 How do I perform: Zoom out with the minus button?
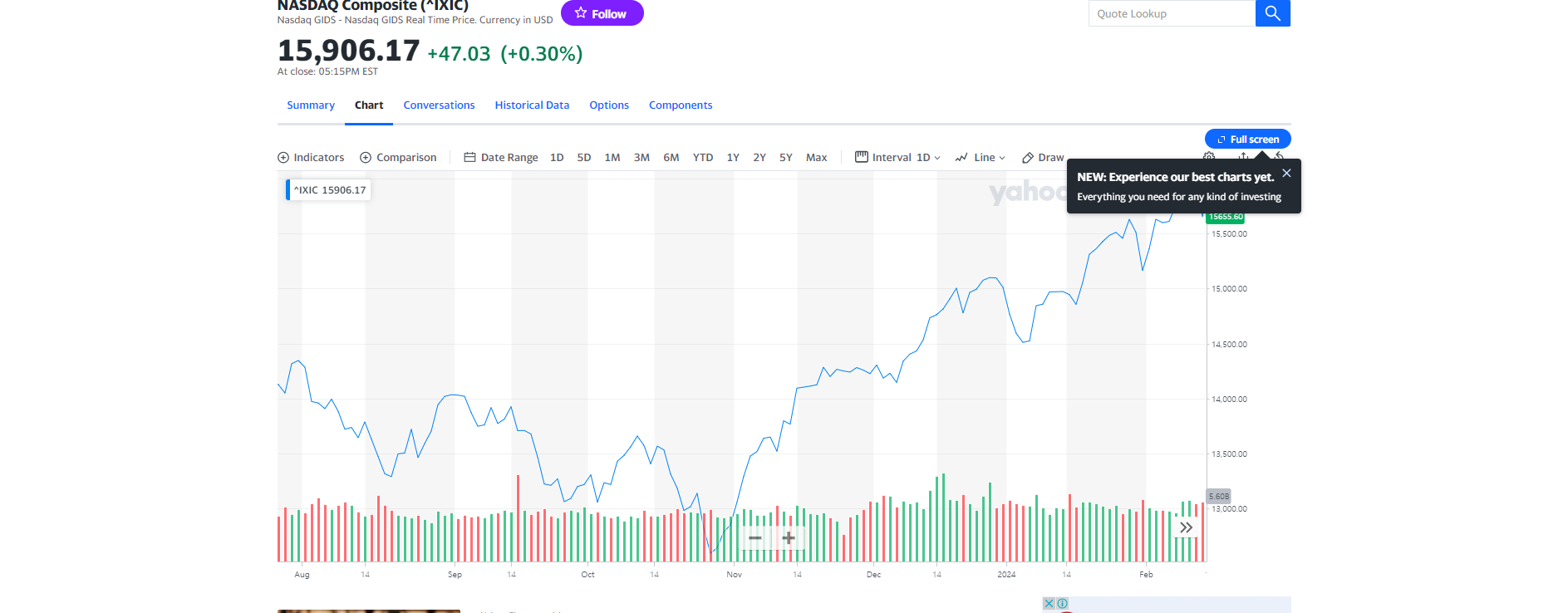coord(755,538)
